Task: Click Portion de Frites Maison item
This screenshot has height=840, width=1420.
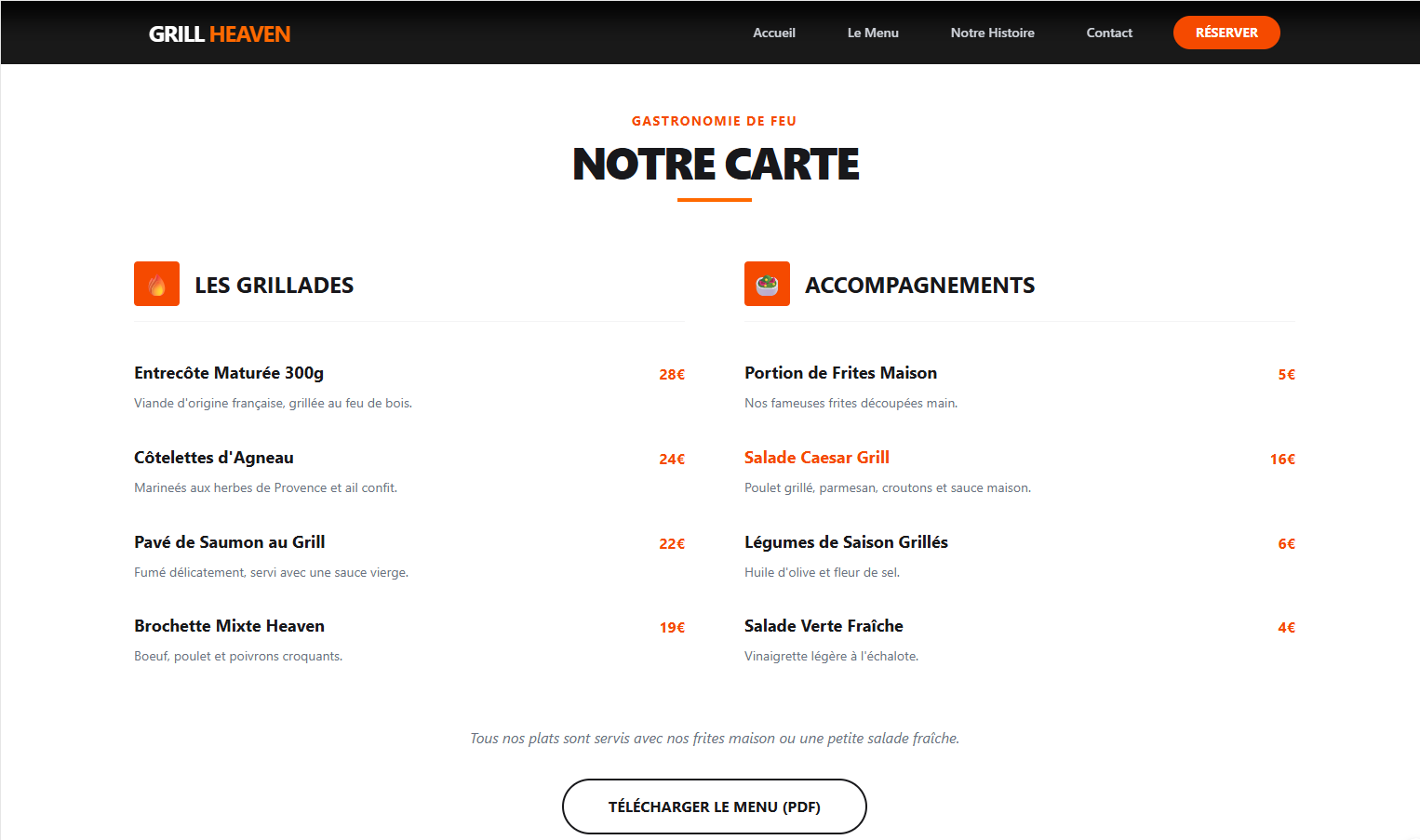Action: [840, 373]
